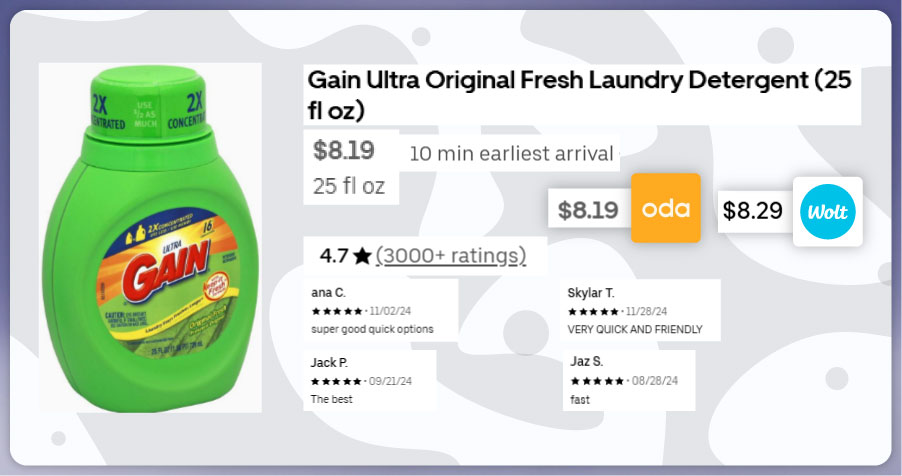902x476 pixels.
Task: Click reviewer name Skylar T.
Action: point(591,292)
